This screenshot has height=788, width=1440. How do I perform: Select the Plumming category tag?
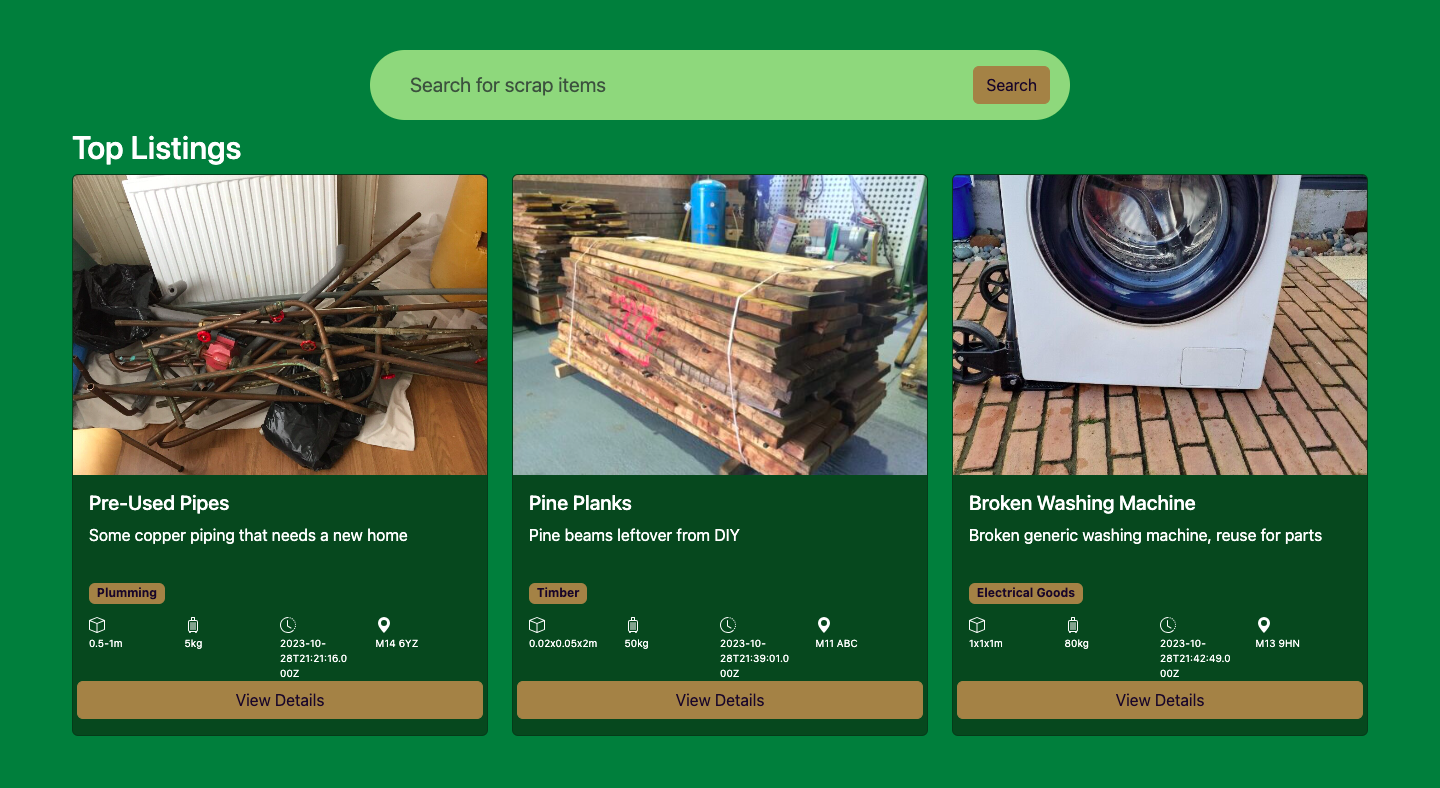point(127,593)
